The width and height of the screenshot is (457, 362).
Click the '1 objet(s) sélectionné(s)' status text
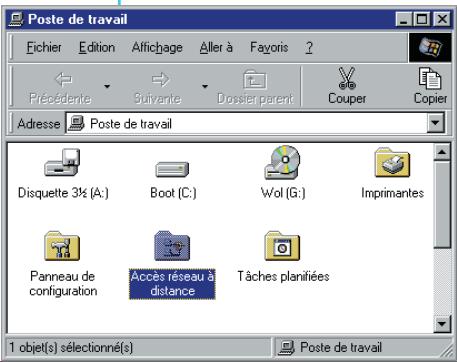click(x=71, y=348)
